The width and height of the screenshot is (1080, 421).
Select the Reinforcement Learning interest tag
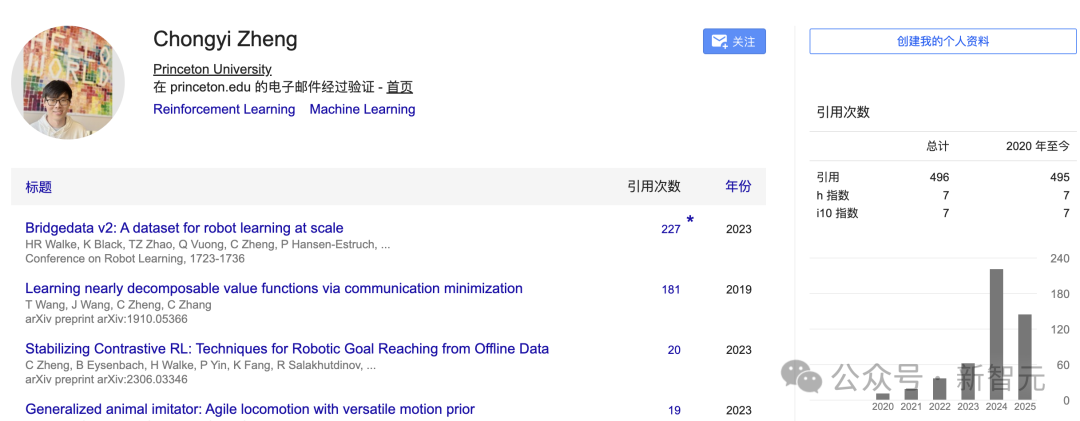point(224,109)
